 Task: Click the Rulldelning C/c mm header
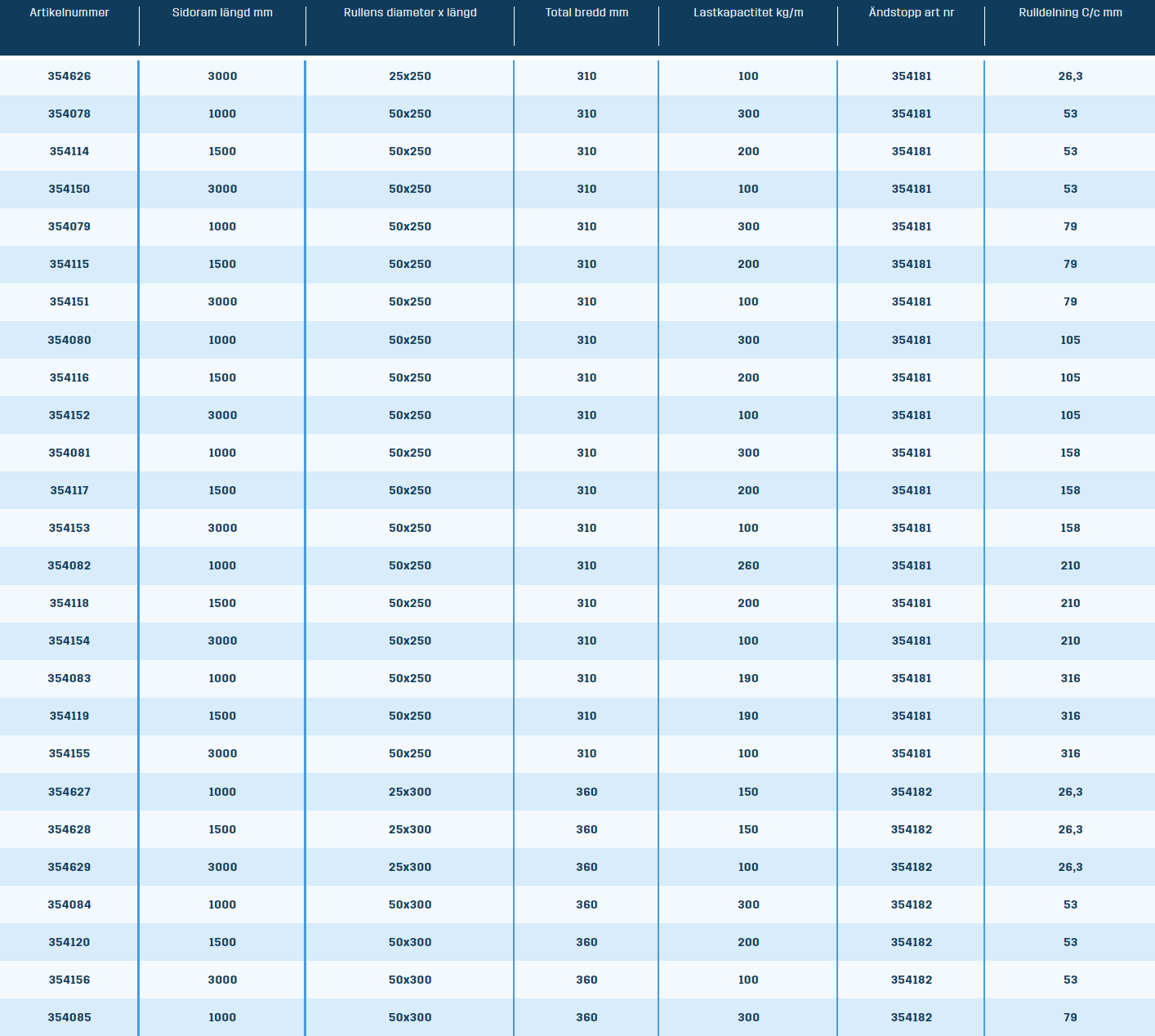coord(1070,13)
